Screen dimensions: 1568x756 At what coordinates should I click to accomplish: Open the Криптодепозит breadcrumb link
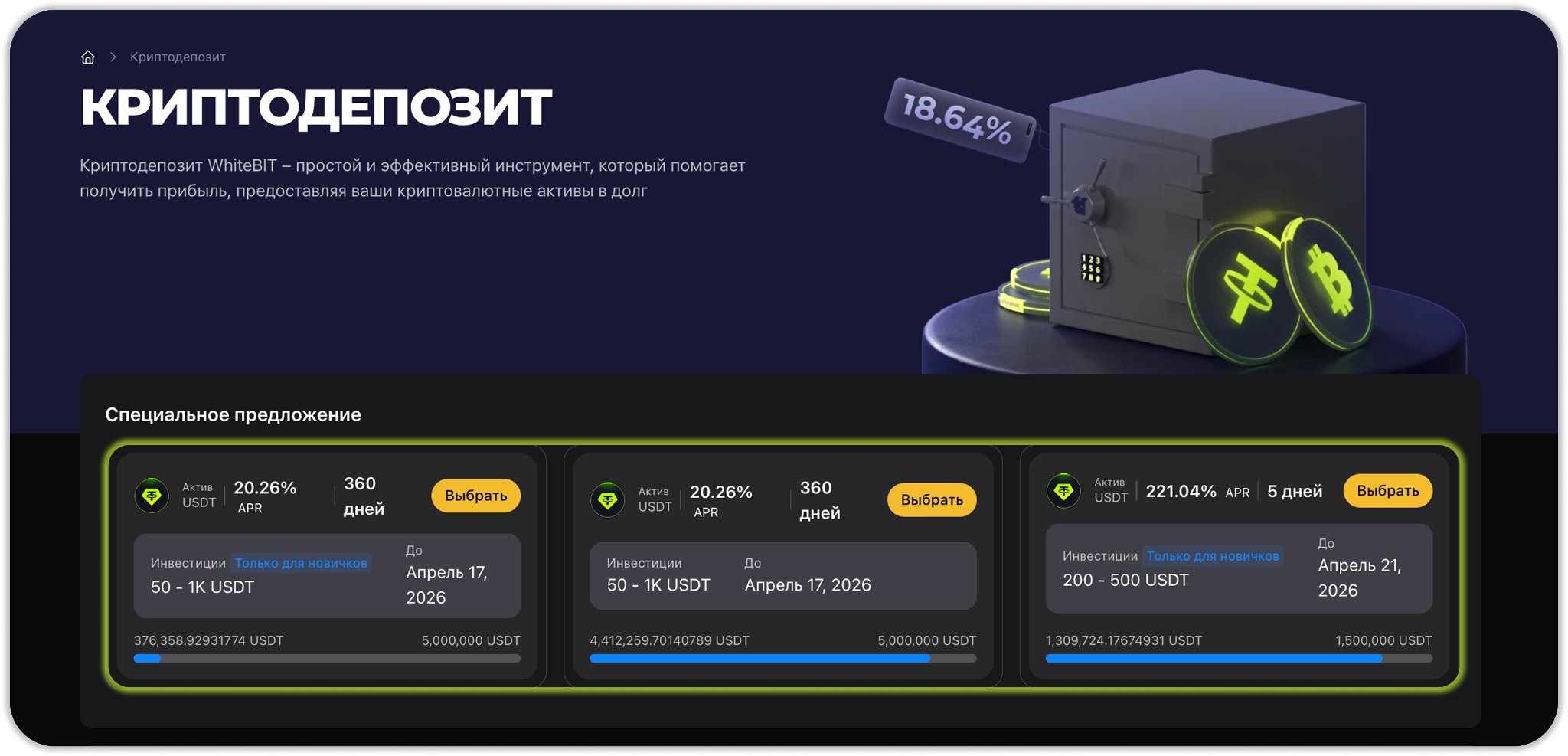[178, 57]
